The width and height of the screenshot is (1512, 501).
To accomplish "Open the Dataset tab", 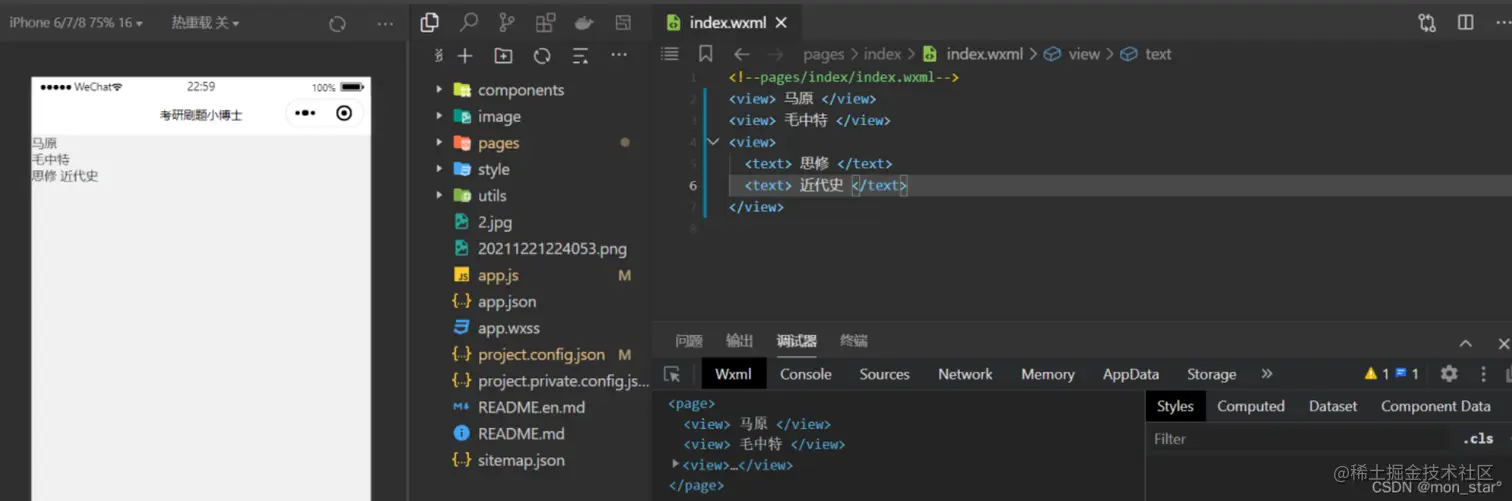I will click(1333, 406).
